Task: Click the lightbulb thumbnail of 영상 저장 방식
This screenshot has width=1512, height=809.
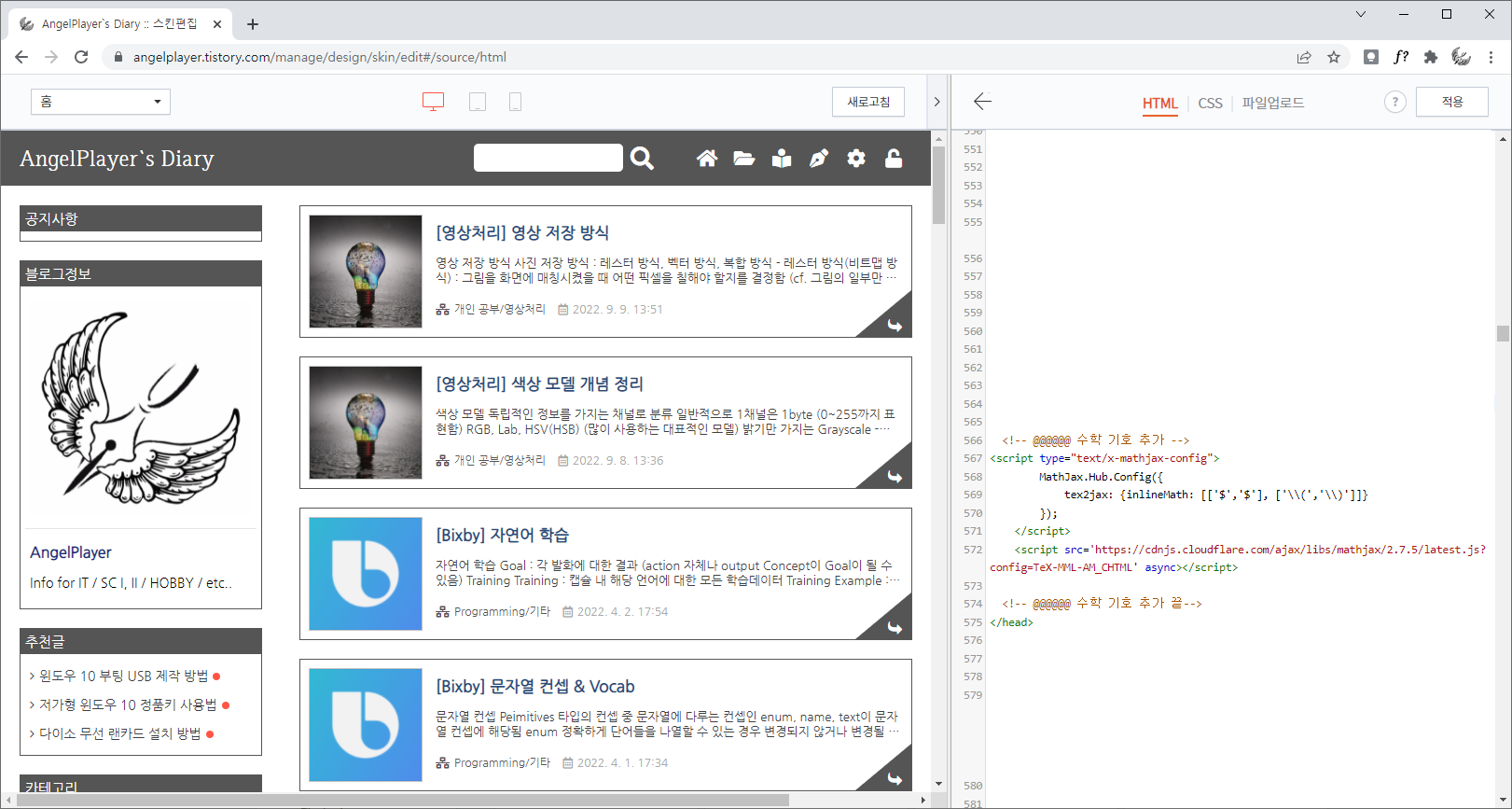Action: [366, 272]
